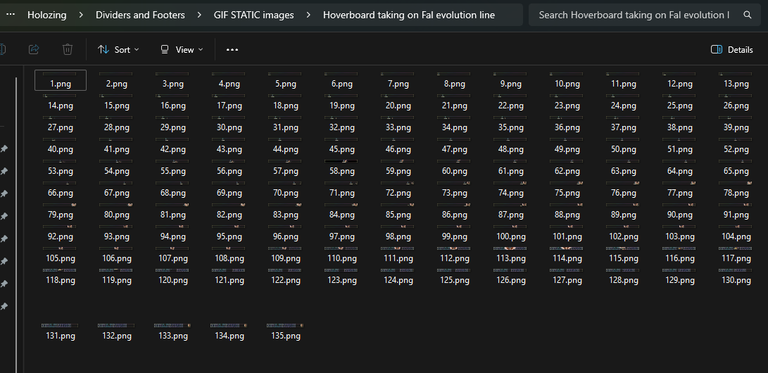Click the Search Hoverboard input field
This screenshot has height=373, width=768.
click(634, 15)
